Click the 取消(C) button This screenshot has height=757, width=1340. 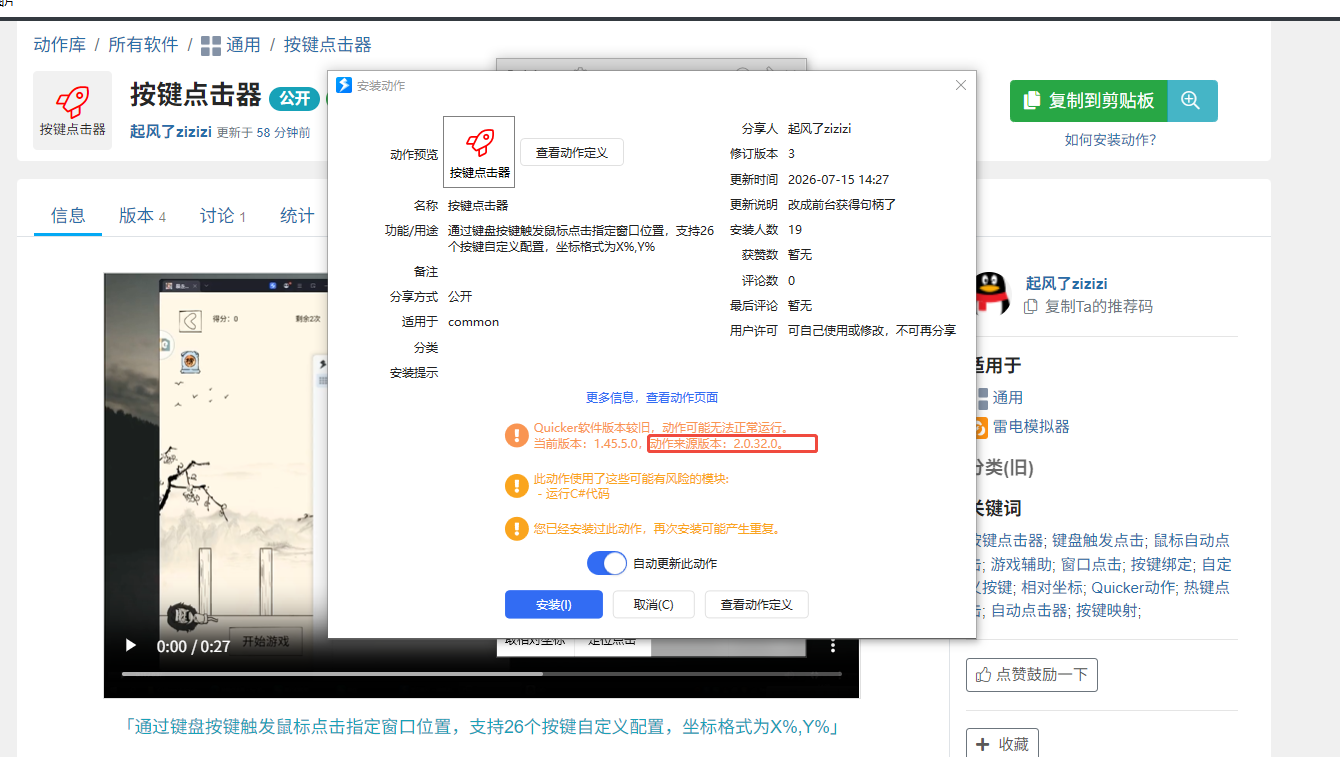pos(654,605)
